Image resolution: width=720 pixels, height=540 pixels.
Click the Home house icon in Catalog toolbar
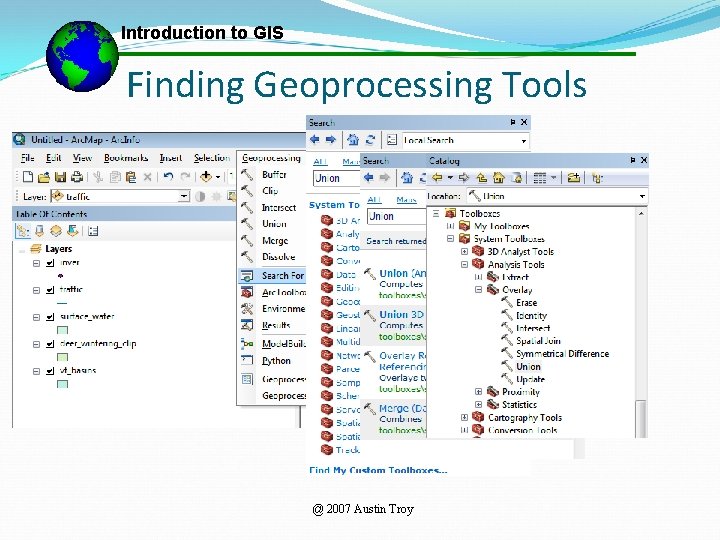click(x=499, y=178)
